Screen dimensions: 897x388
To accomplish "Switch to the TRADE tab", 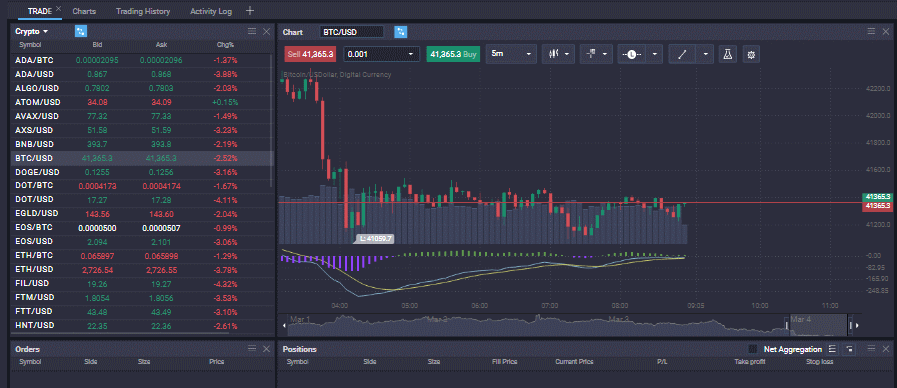I will point(40,11).
